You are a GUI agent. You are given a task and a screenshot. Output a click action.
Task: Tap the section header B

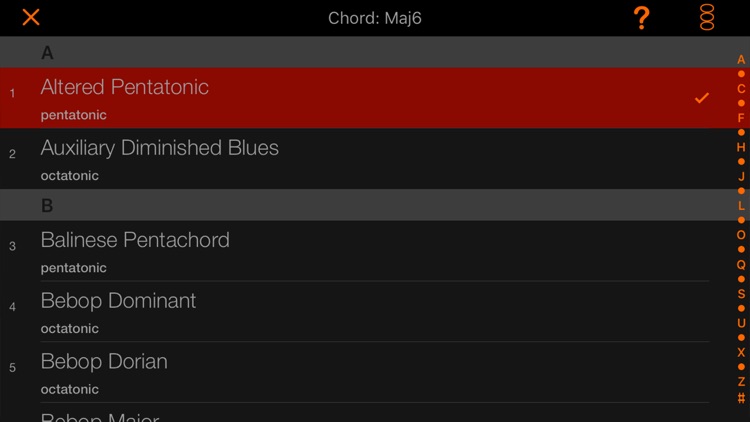[375, 205]
